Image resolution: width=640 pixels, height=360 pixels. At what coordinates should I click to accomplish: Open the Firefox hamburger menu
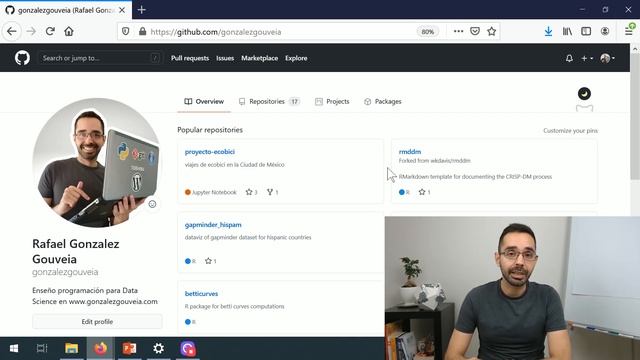click(x=629, y=31)
